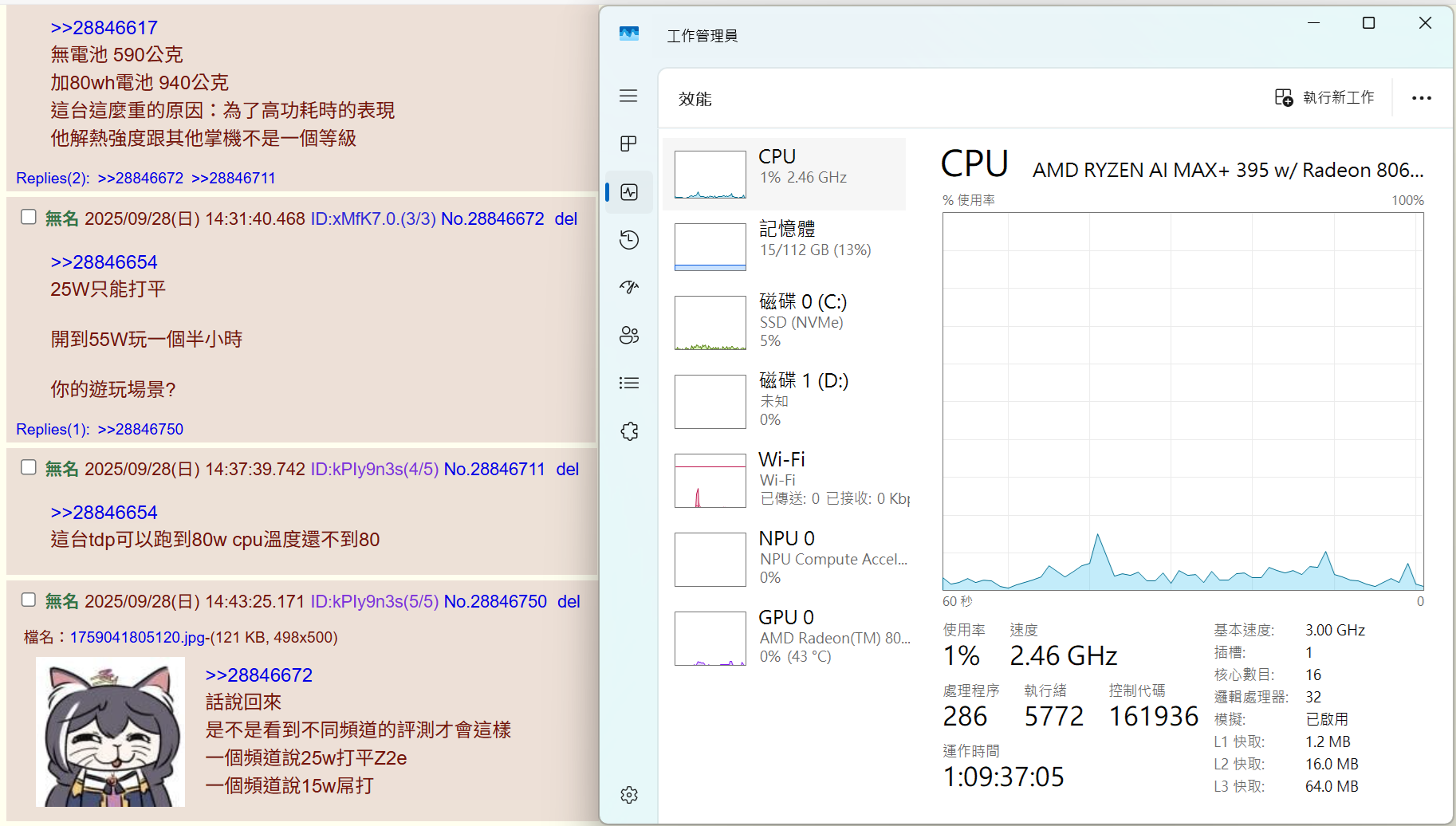The image size is (1456, 826).
Task: Open the App history page icon
Action: pos(628,240)
